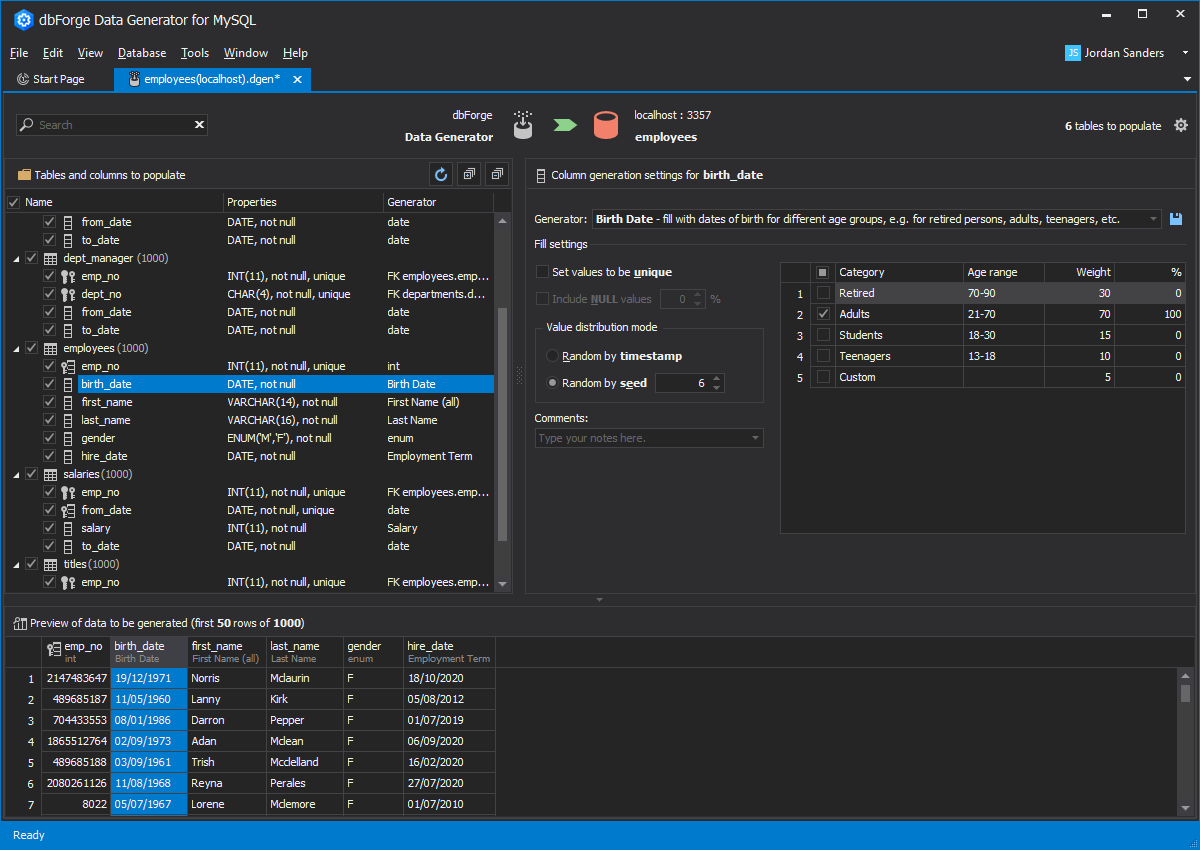Select Random by timestamp option

tap(553, 356)
